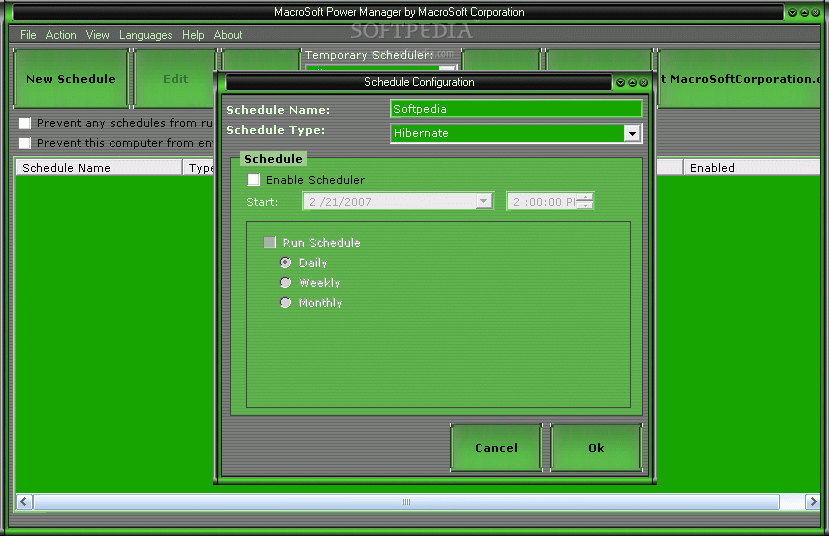Toggle Prevent any schedules from running checkbox
The height and width of the screenshot is (536, 829).
click(25, 123)
